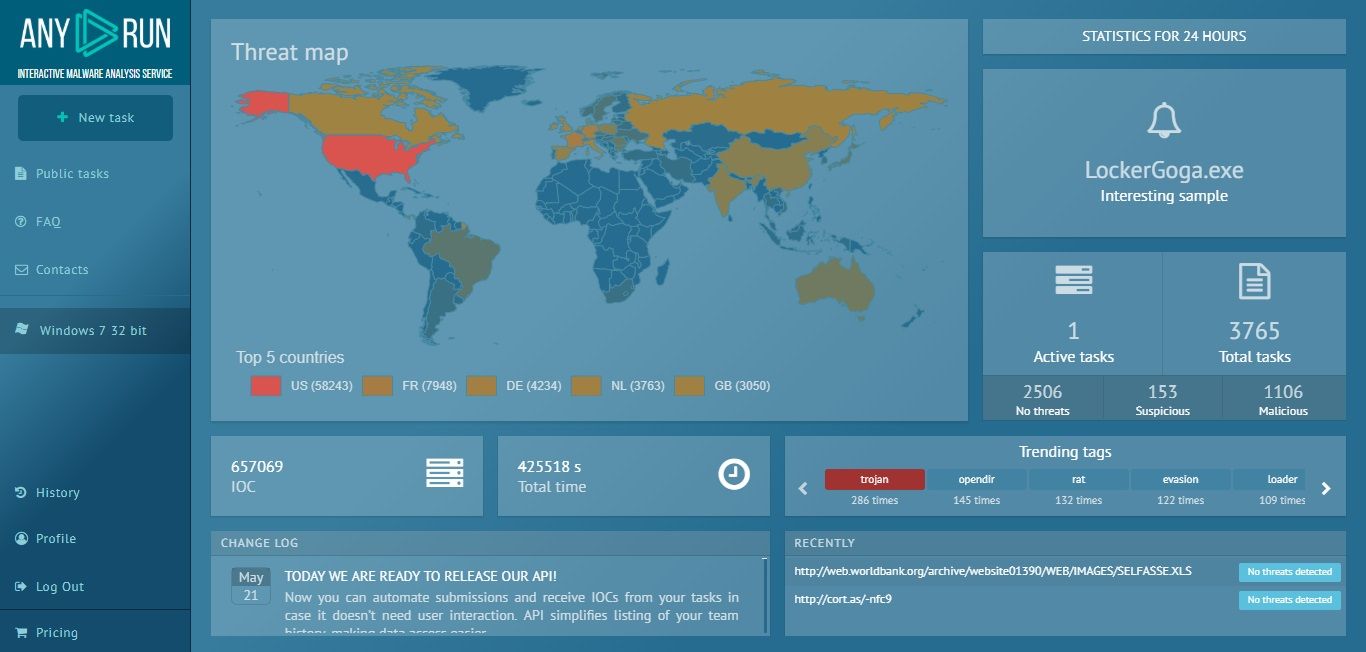Click the NL legend color swatch
This screenshot has width=1366, height=652.
[x=586, y=386]
